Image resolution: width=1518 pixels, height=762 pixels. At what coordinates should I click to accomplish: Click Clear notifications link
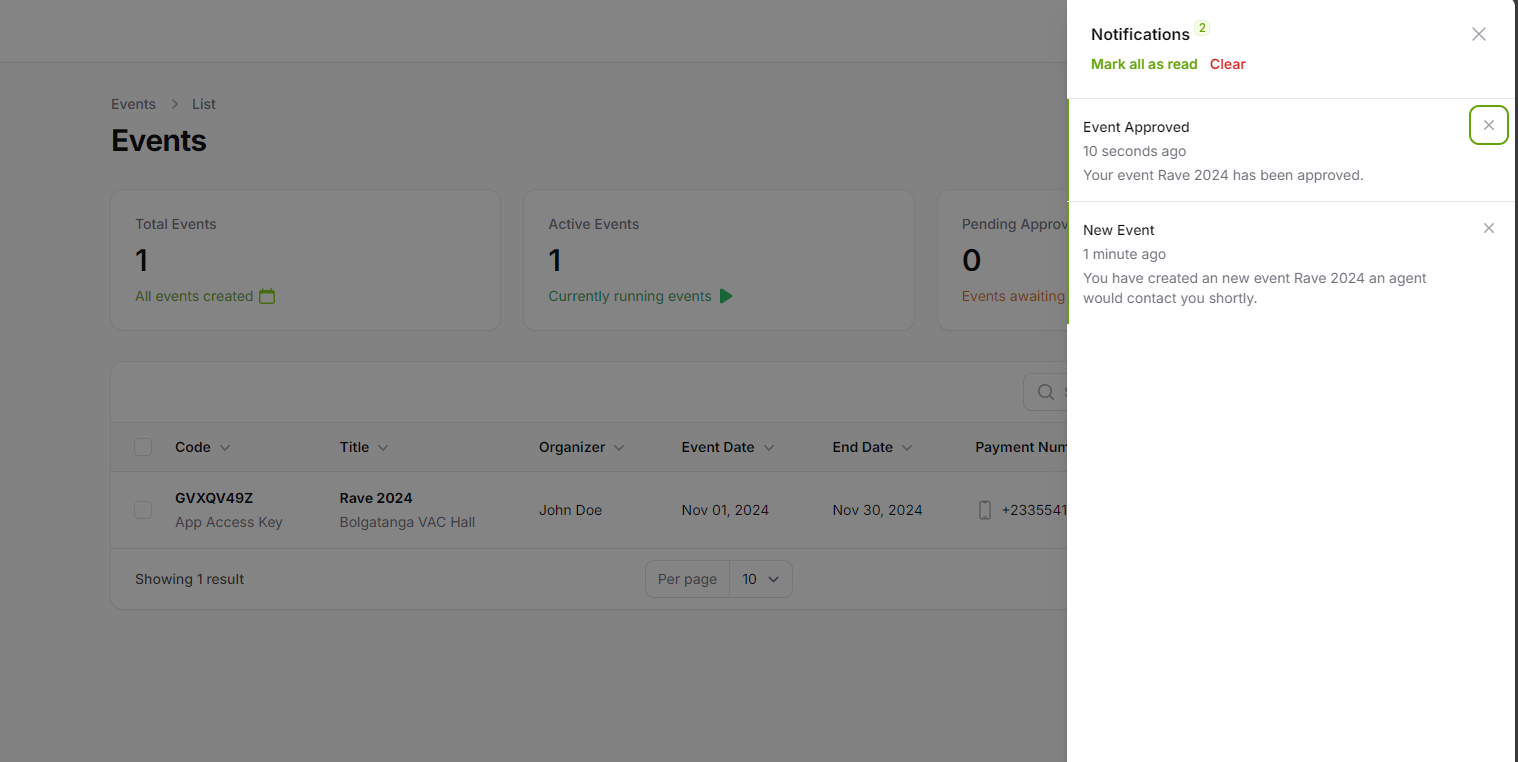pyautogui.click(x=1228, y=64)
